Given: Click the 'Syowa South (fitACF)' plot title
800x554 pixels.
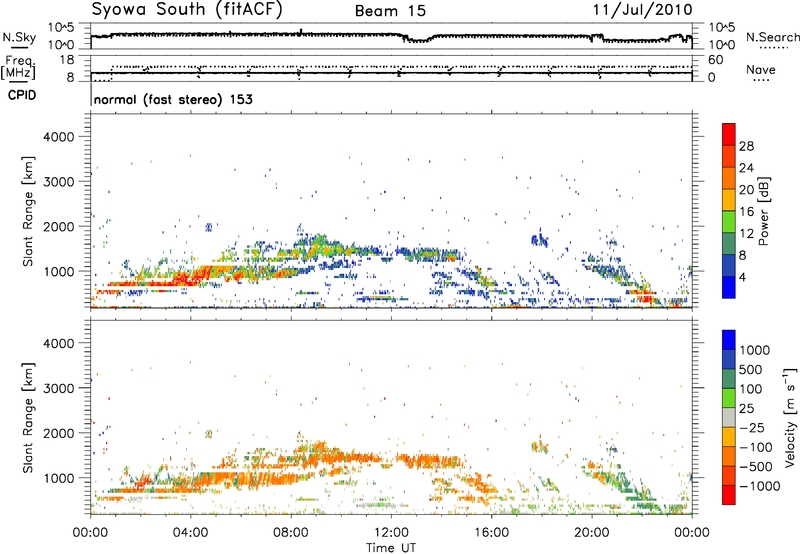Looking at the screenshot, I should click(x=186, y=10).
